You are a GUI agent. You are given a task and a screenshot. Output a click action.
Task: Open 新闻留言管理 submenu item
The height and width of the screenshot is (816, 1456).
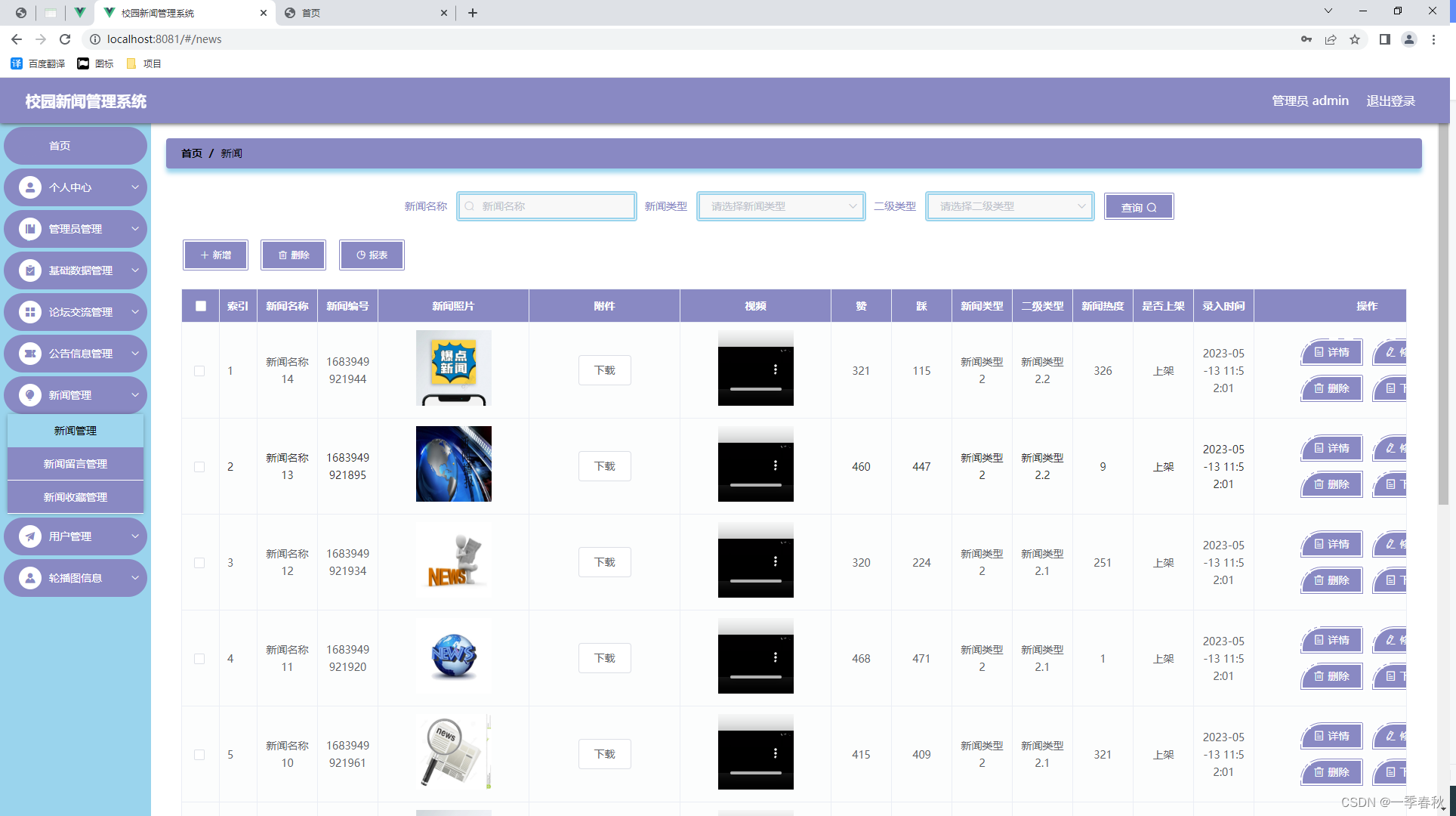point(76,464)
